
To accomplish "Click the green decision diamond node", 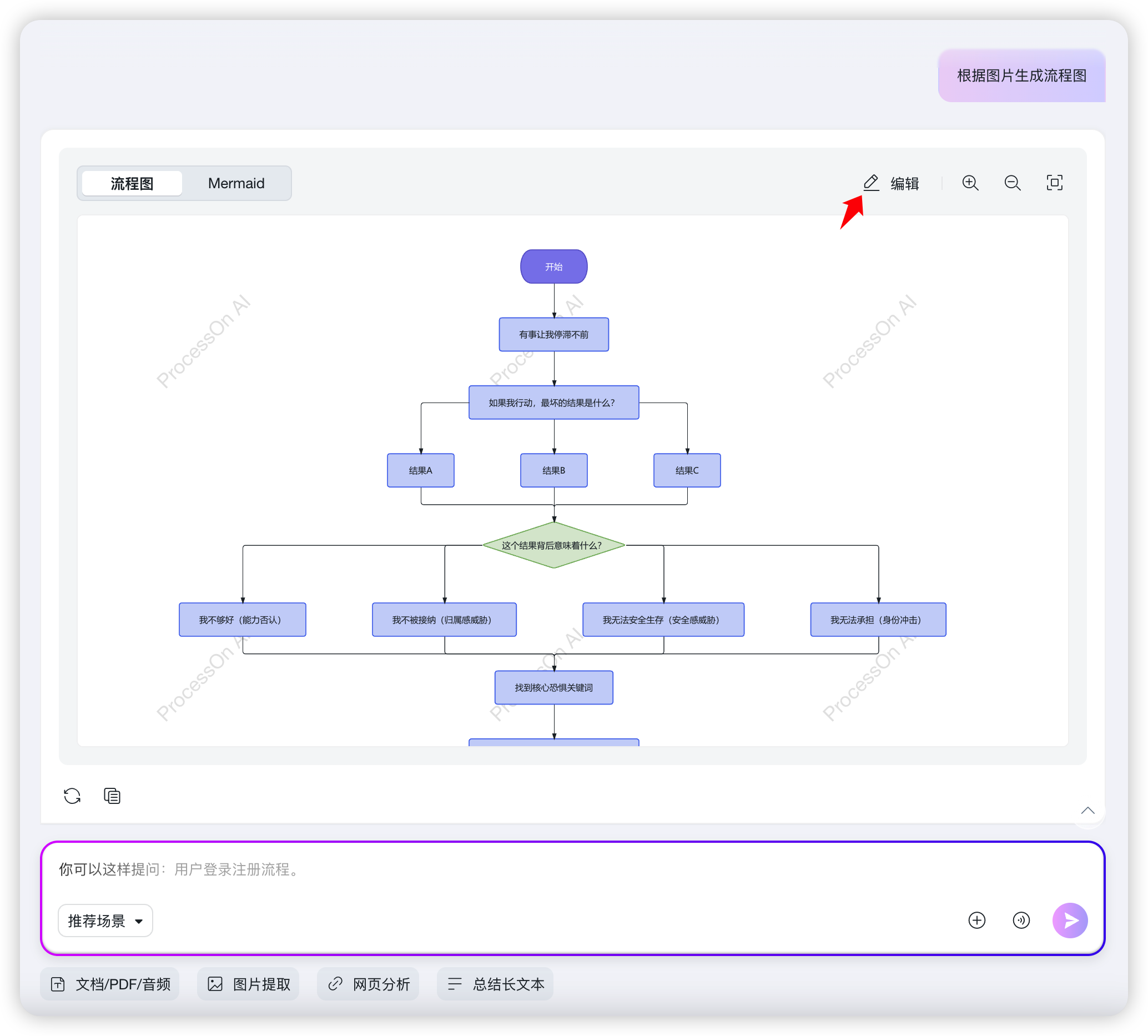I will click(x=554, y=545).
